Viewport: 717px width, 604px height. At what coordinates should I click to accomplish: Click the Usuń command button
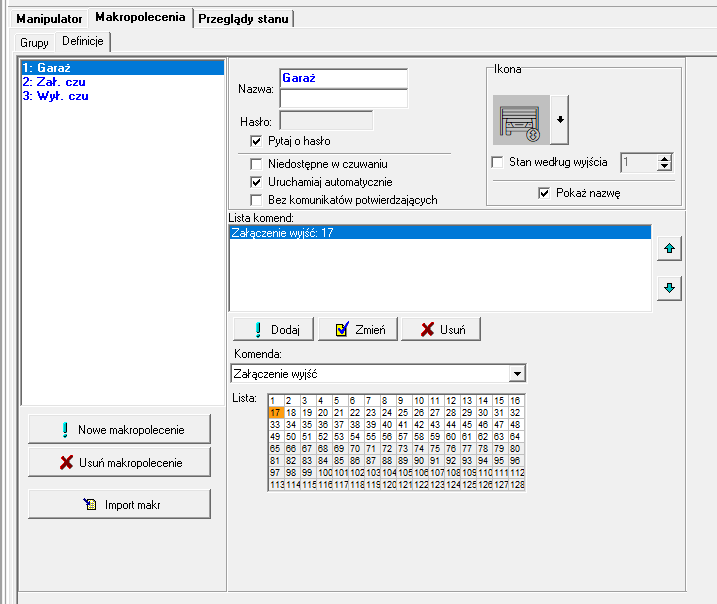[x=441, y=329]
